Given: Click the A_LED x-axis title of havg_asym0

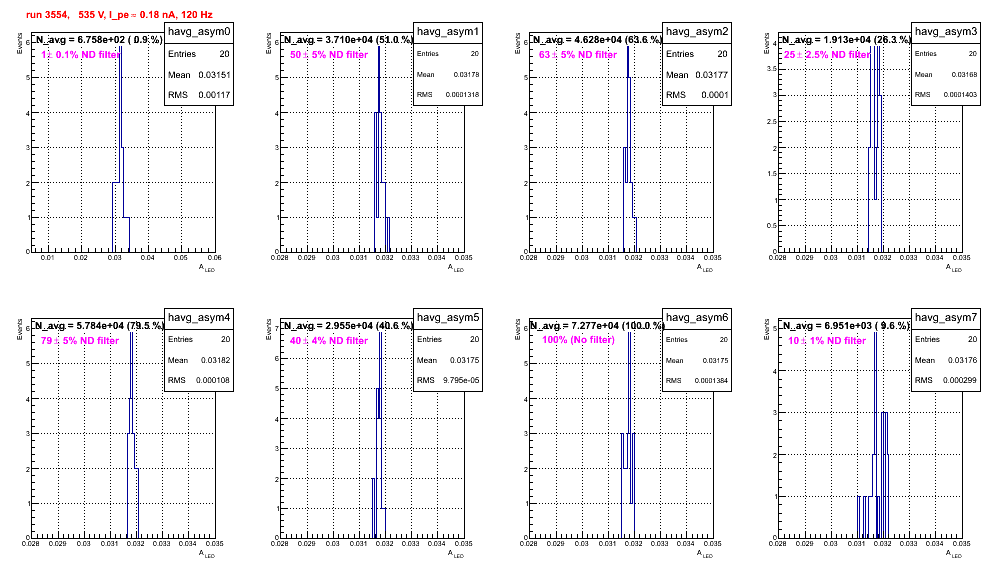Looking at the screenshot, I should point(207,268).
